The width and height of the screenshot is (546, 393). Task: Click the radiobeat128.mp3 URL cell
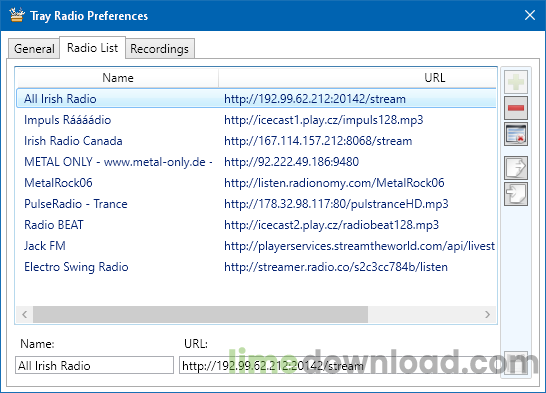click(331, 225)
